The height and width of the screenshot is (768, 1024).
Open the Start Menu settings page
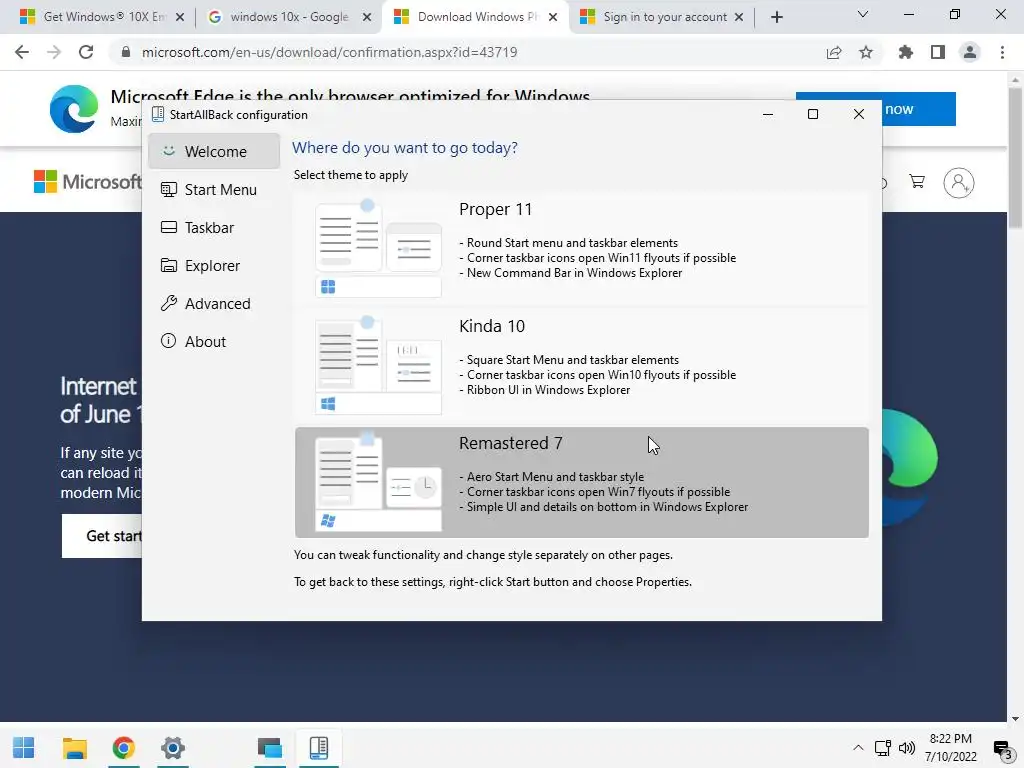click(x=214, y=189)
